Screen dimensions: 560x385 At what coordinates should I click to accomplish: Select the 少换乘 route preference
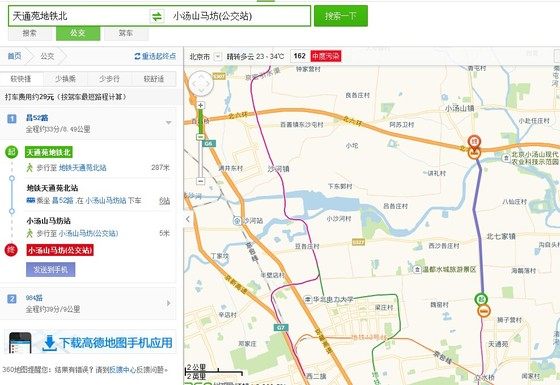click(65, 79)
